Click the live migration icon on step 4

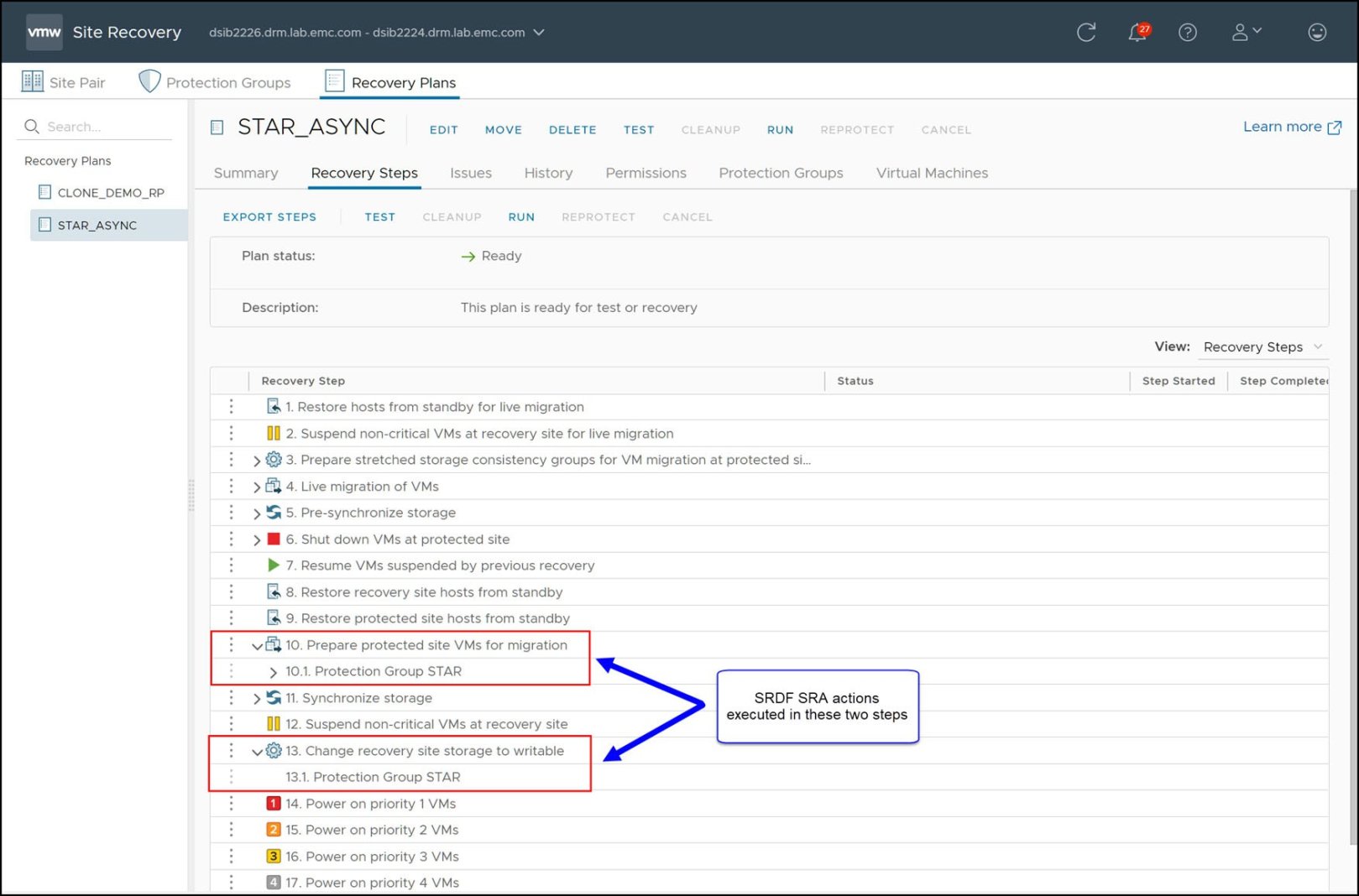point(274,486)
